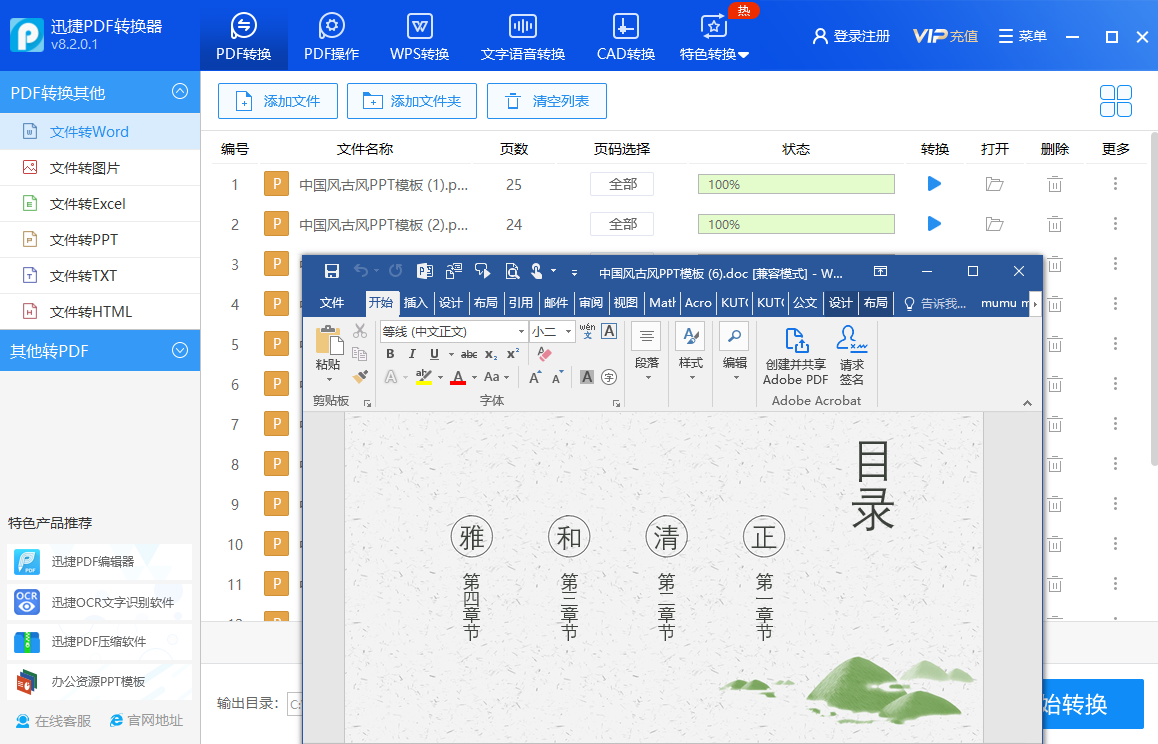Start conversion play icon for row 2
This screenshot has width=1158, height=744.
tap(934, 223)
